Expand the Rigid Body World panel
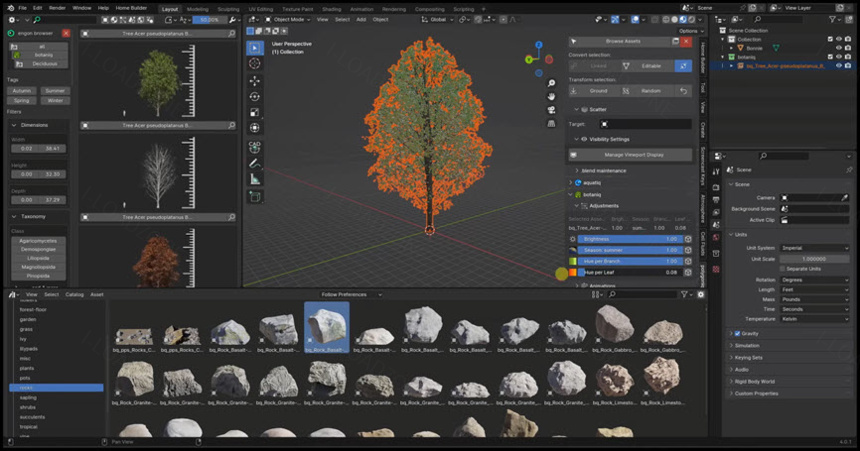The height and width of the screenshot is (451, 860). (754, 382)
